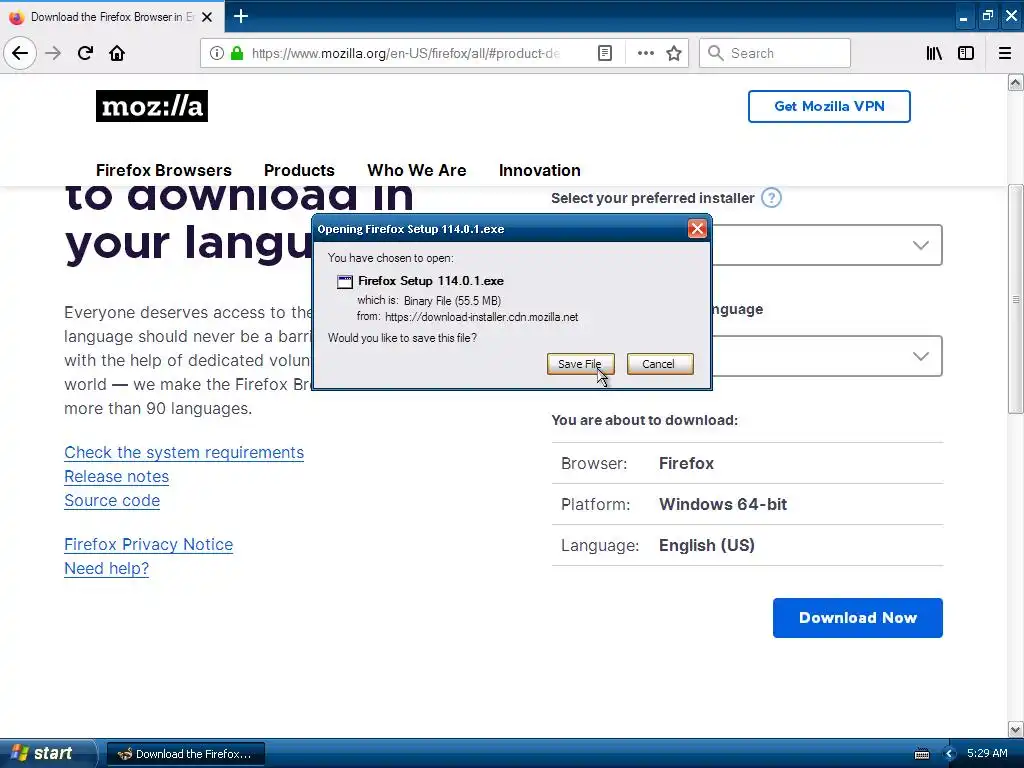
Task: Close the Opening Firefox Setup dialog
Action: coord(697,229)
